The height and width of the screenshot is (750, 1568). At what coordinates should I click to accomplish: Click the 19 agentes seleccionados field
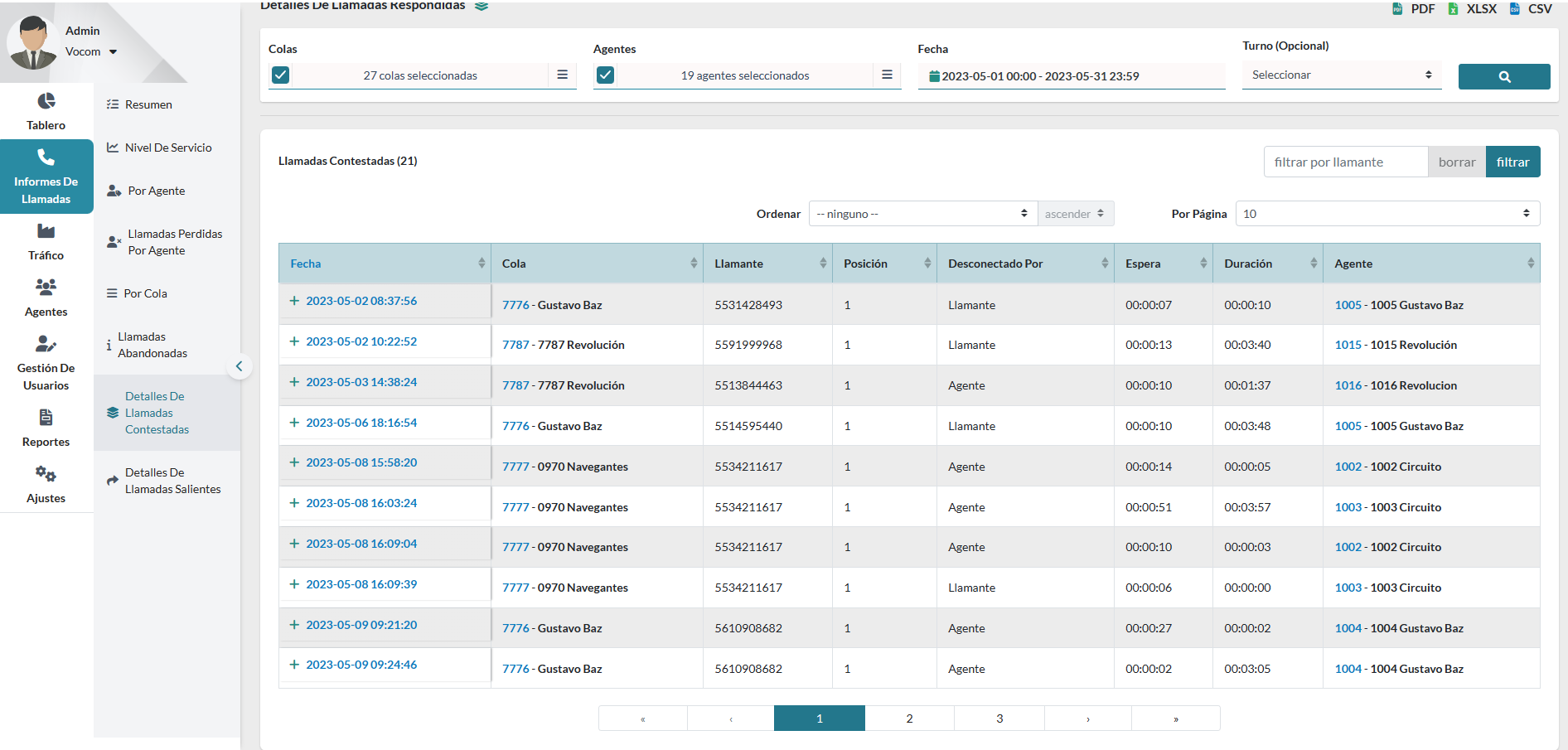click(x=745, y=75)
